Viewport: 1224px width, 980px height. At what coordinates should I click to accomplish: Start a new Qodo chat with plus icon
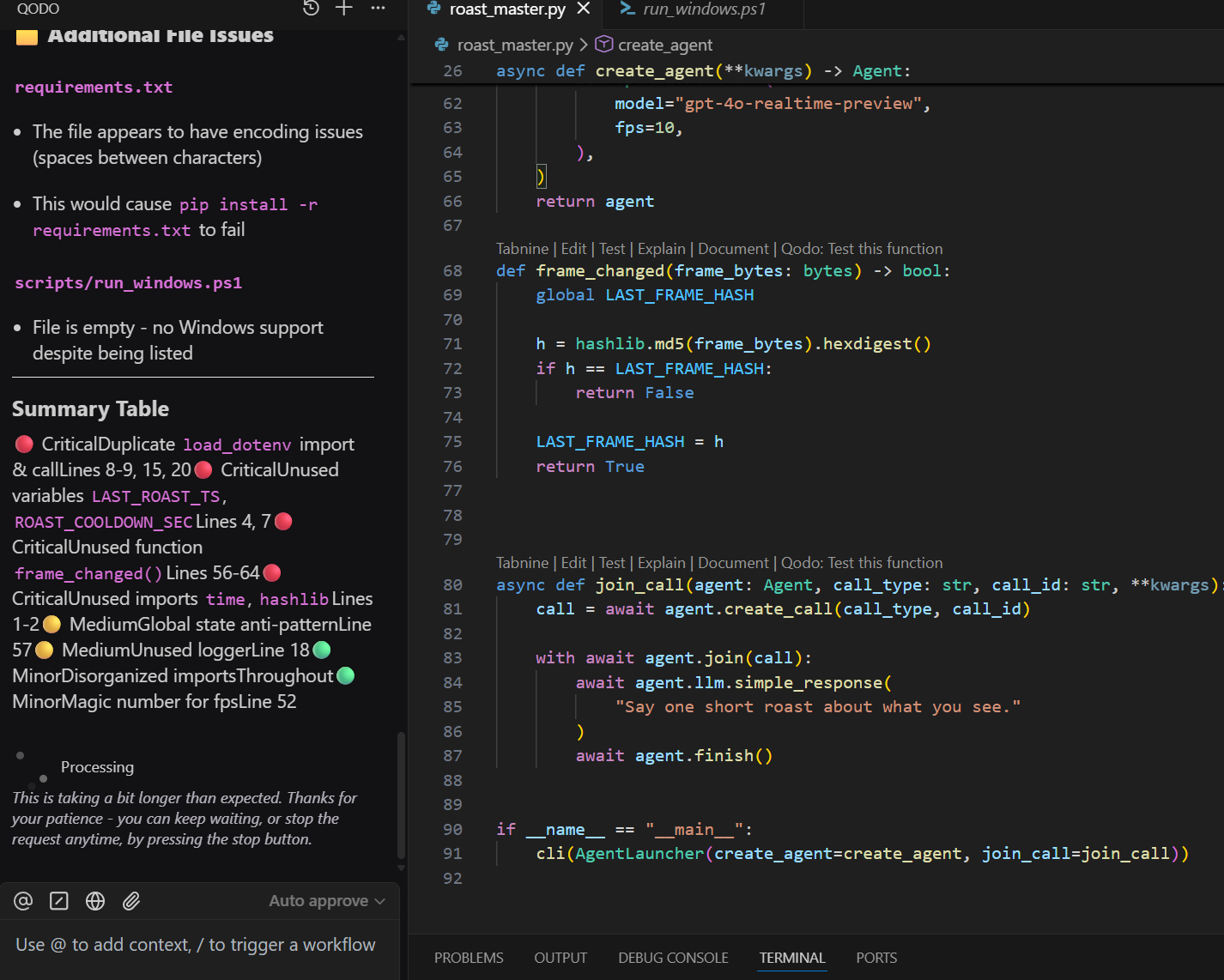click(344, 9)
